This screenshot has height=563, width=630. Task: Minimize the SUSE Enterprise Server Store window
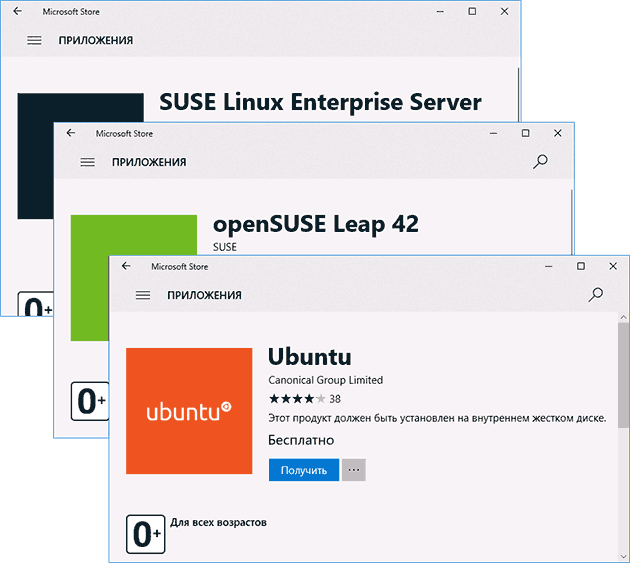coord(440,12)
